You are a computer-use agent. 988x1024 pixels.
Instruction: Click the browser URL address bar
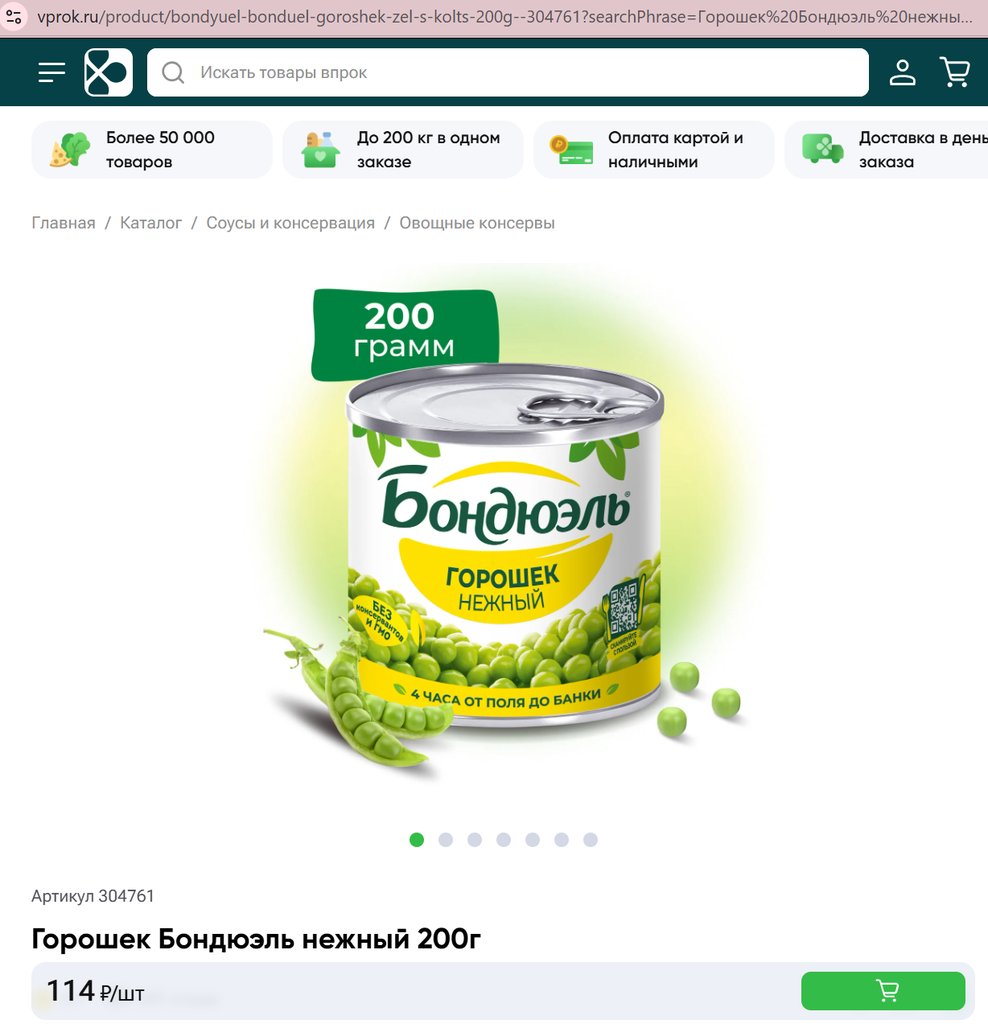tap(504, 16)
